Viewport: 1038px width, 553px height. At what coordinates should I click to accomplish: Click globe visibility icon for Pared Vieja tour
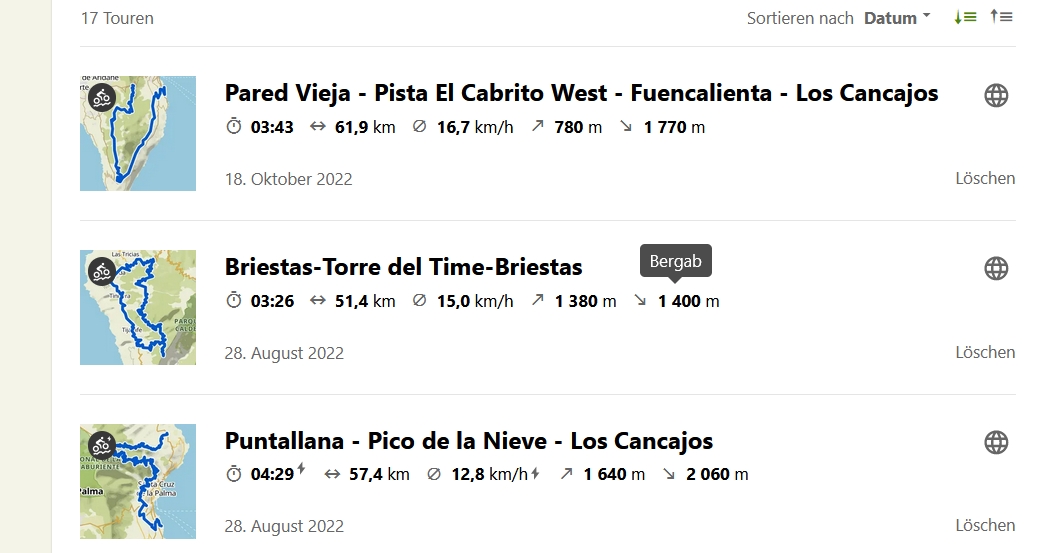[x=996, y=95]
